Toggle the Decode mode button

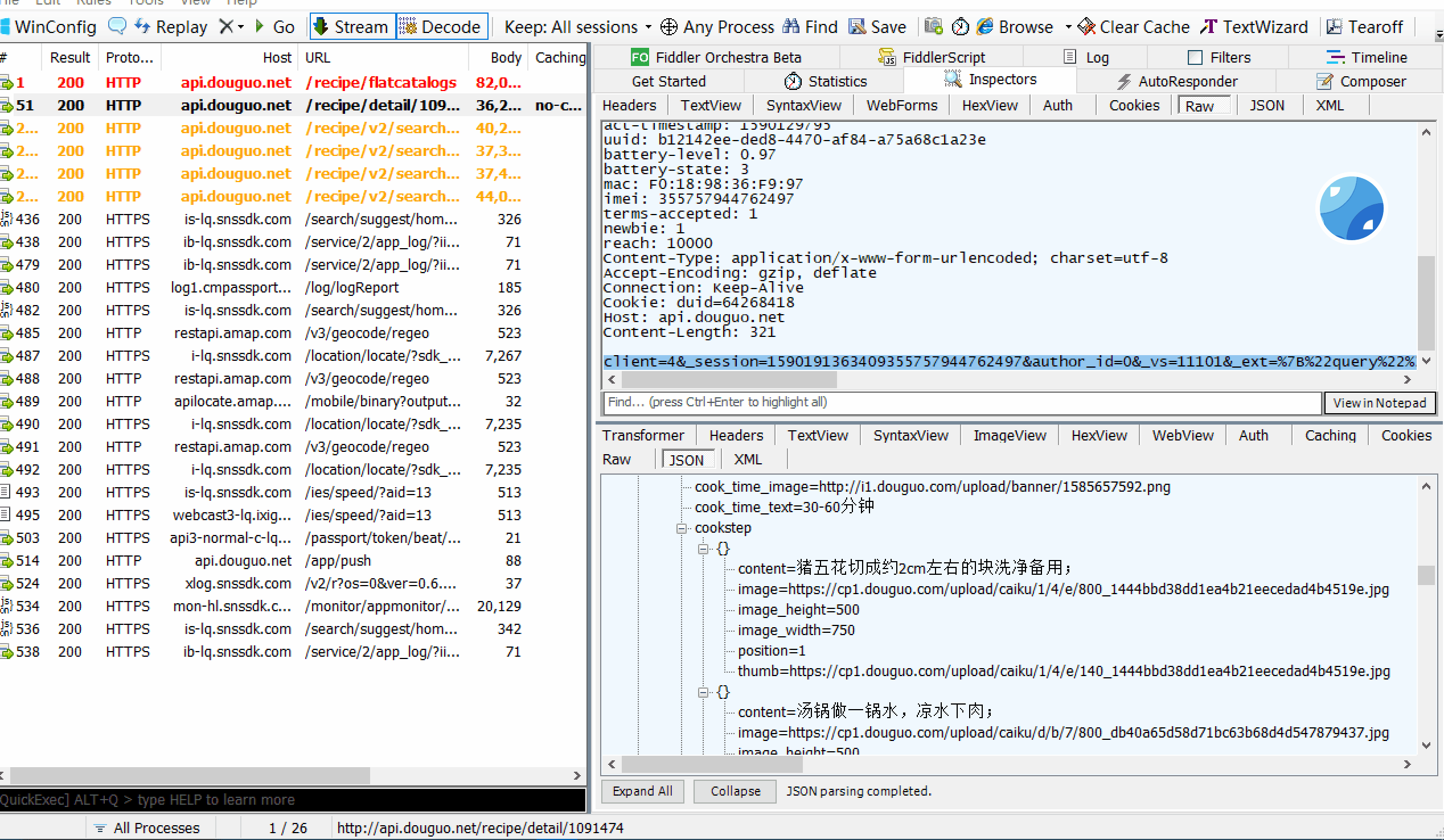click(441, 26)
